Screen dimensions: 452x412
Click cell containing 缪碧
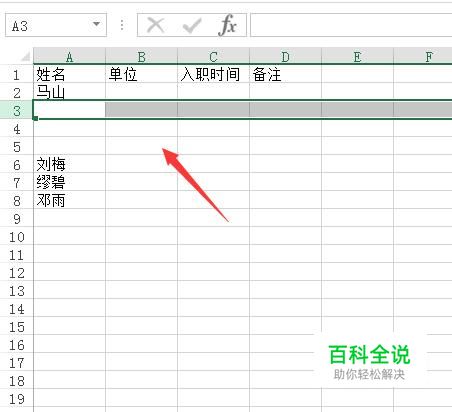69,183
